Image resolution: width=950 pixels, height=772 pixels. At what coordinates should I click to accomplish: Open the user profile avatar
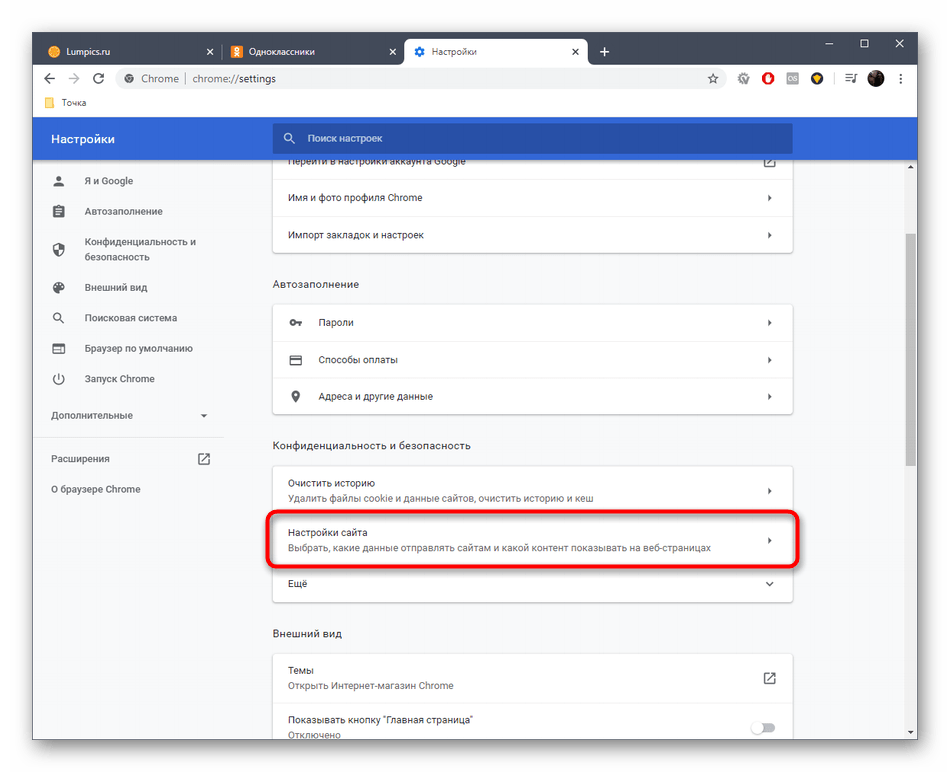click(x=876, y=79)
